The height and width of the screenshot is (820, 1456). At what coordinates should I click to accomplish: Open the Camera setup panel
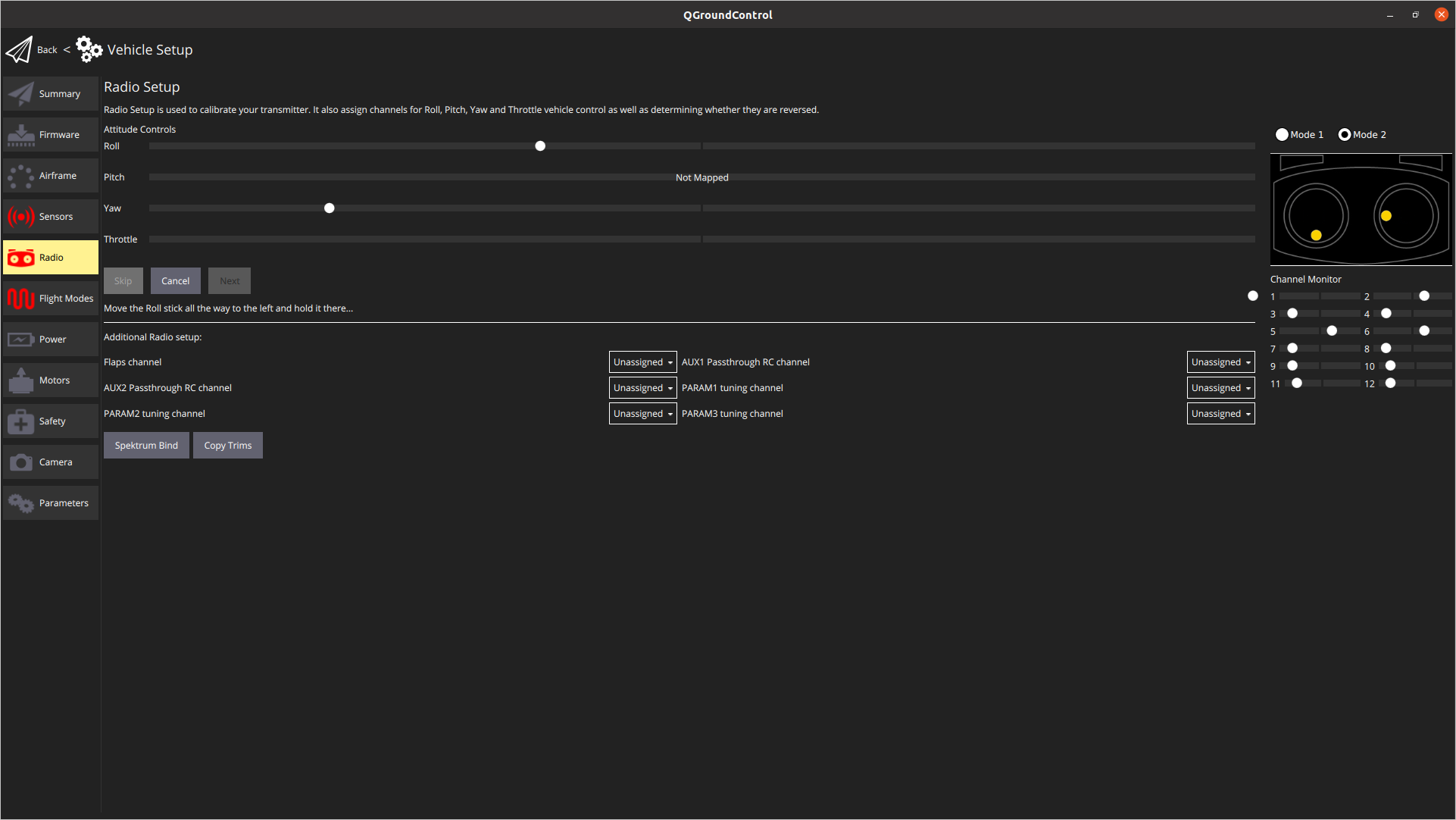[50, 462]
